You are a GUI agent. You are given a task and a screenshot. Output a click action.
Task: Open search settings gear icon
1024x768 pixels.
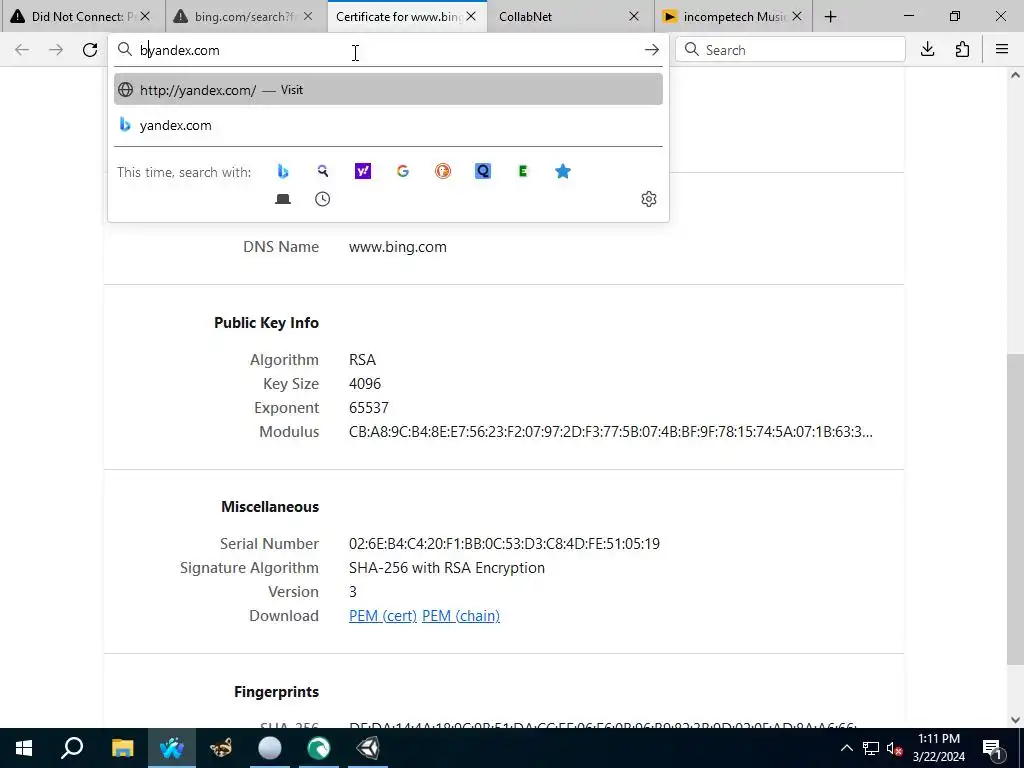(x=648, y=199)
